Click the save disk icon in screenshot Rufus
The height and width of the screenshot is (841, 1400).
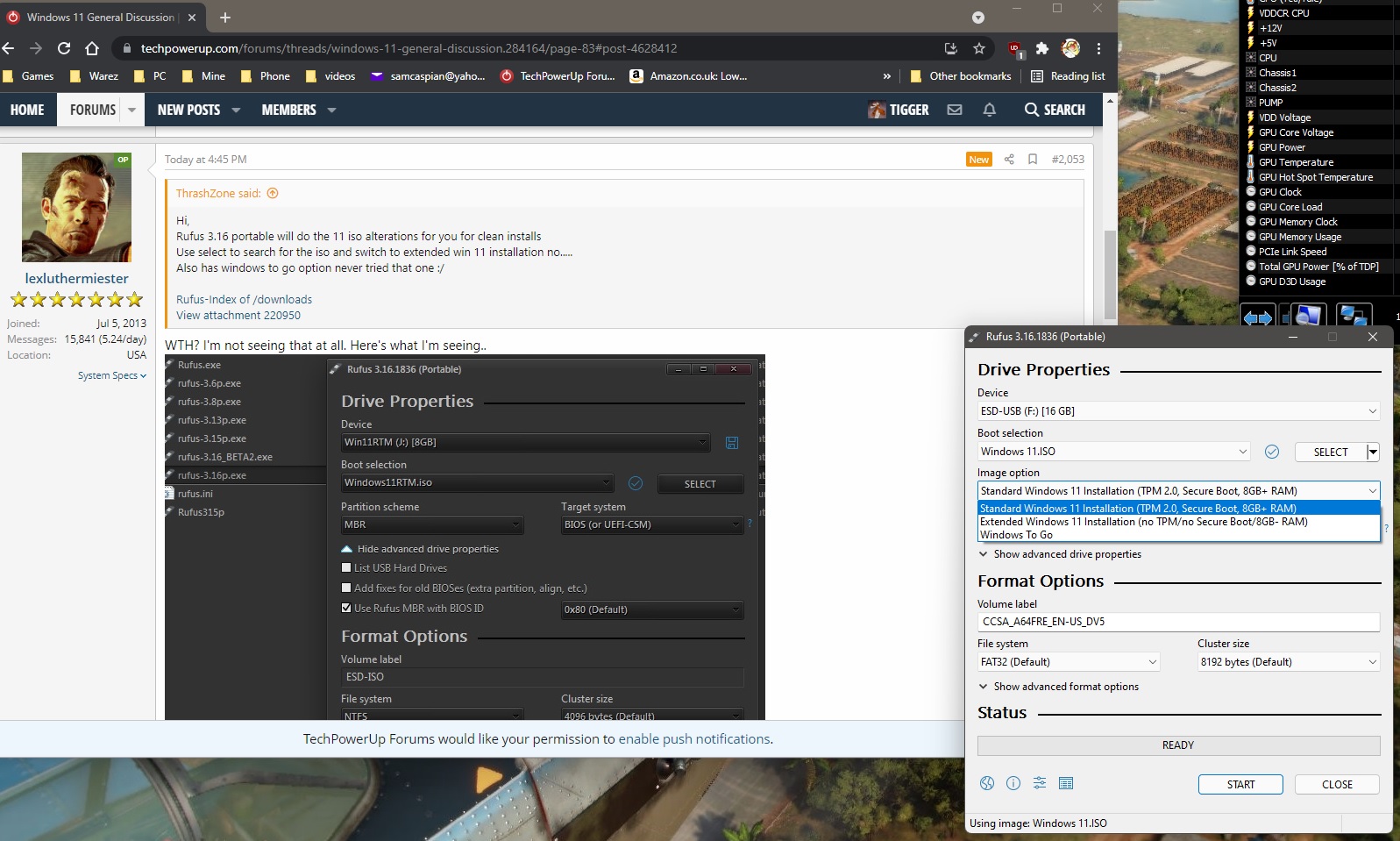point(732,443)
